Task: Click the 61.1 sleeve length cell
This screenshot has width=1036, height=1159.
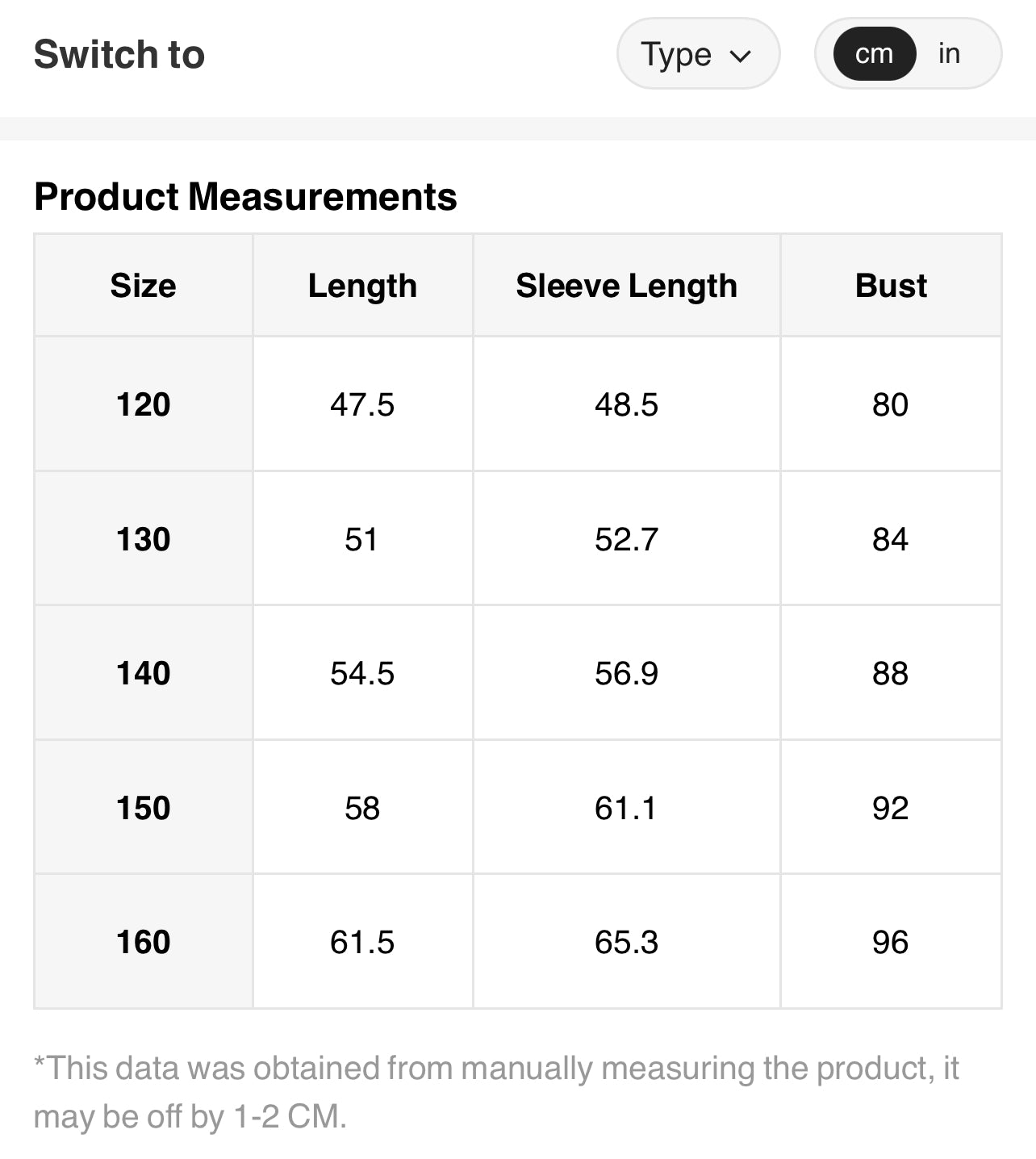Action: (626, 808)
